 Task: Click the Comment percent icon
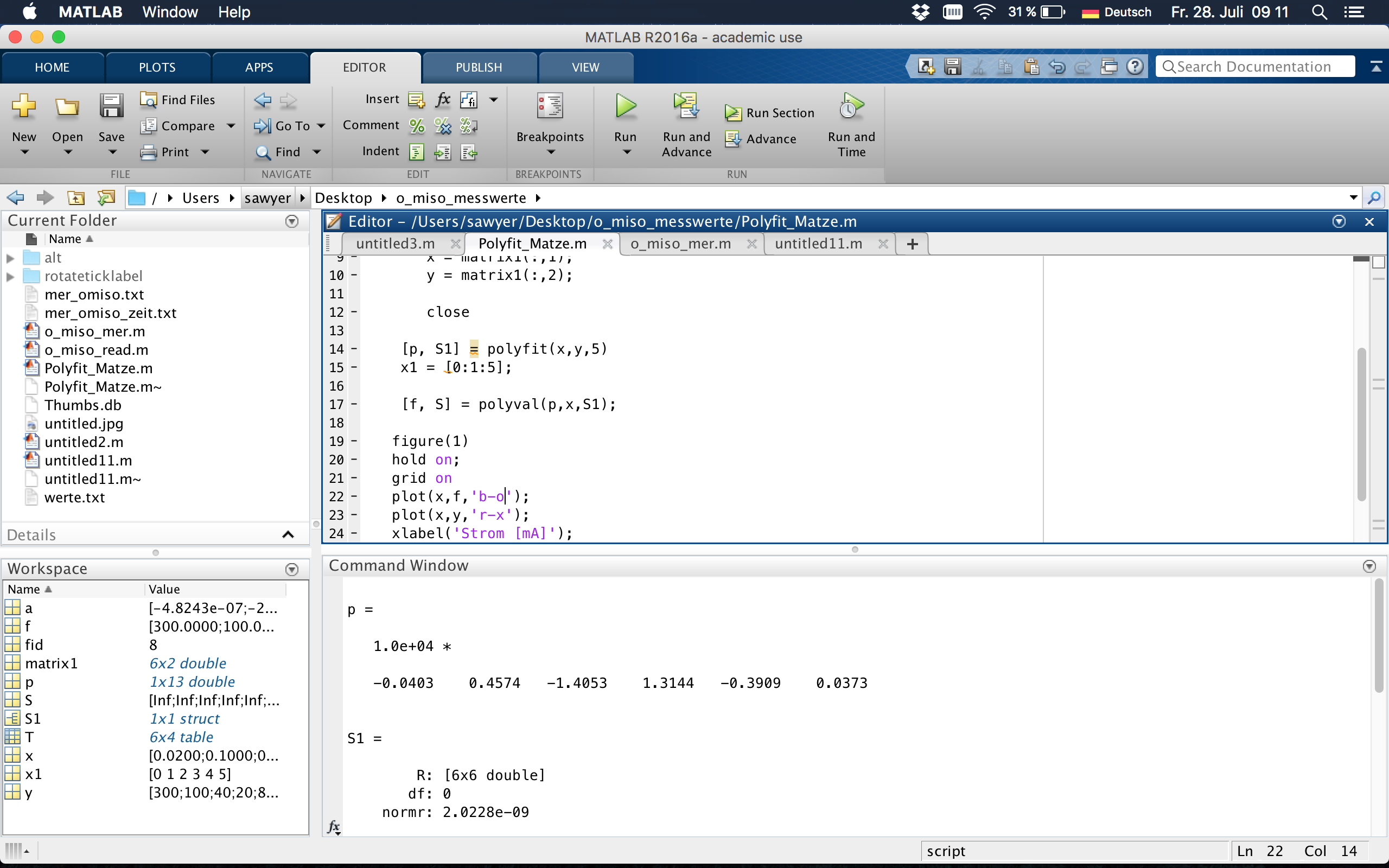pyautogui.click(x=416, y=126)
